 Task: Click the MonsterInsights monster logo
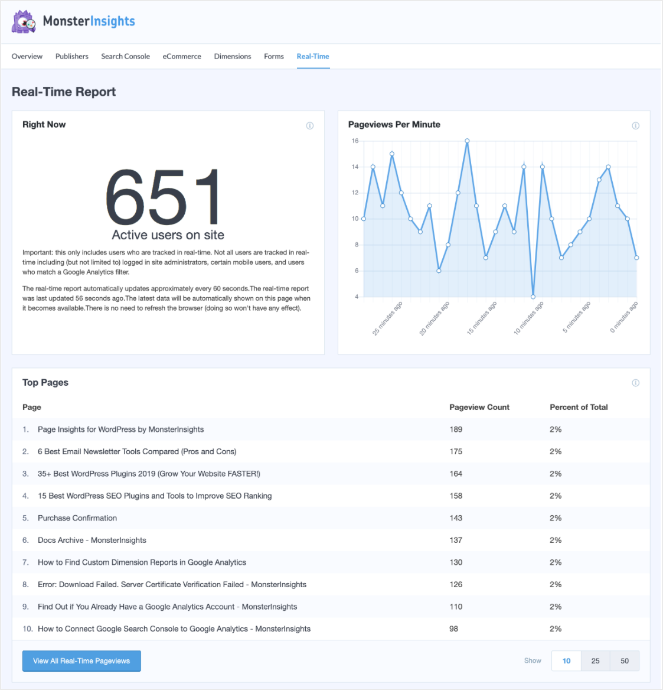pos(24,21)
